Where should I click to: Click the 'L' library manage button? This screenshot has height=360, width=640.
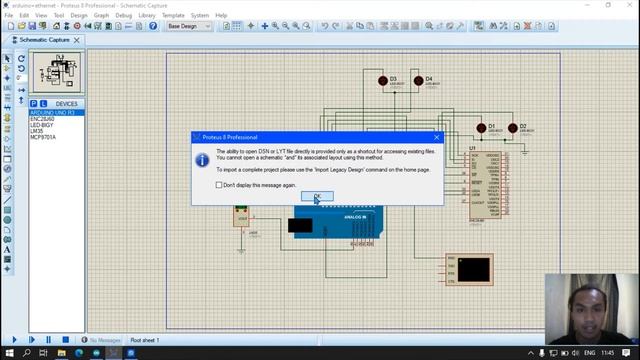coord(43,104)
